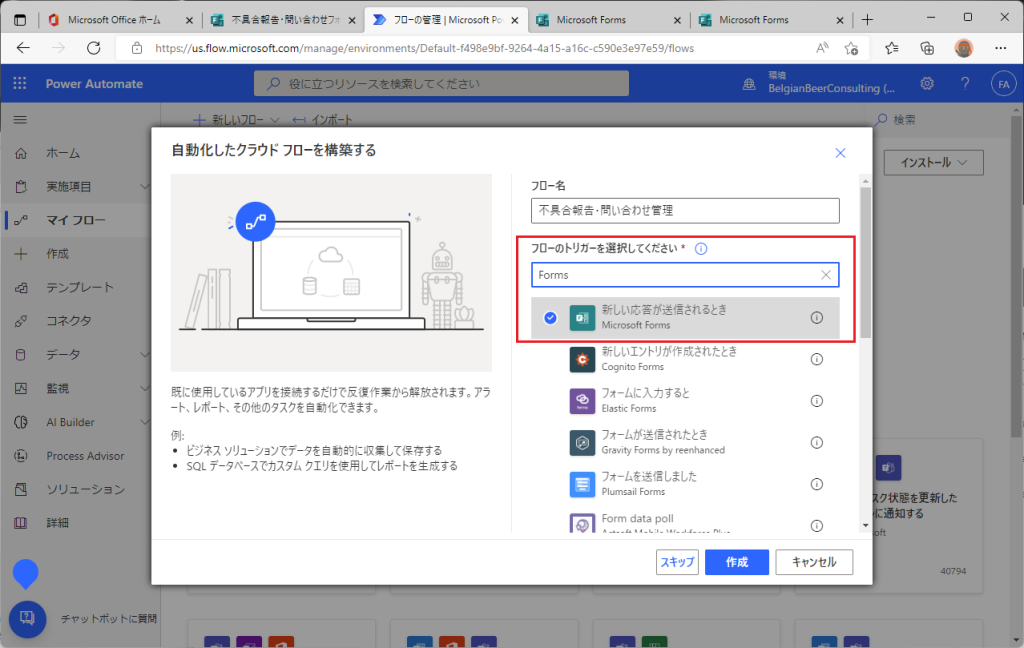Viewport: 1024px width, 648px height.
Task: Collapse the left navigation hamburger menu
Action: [20, 120]
